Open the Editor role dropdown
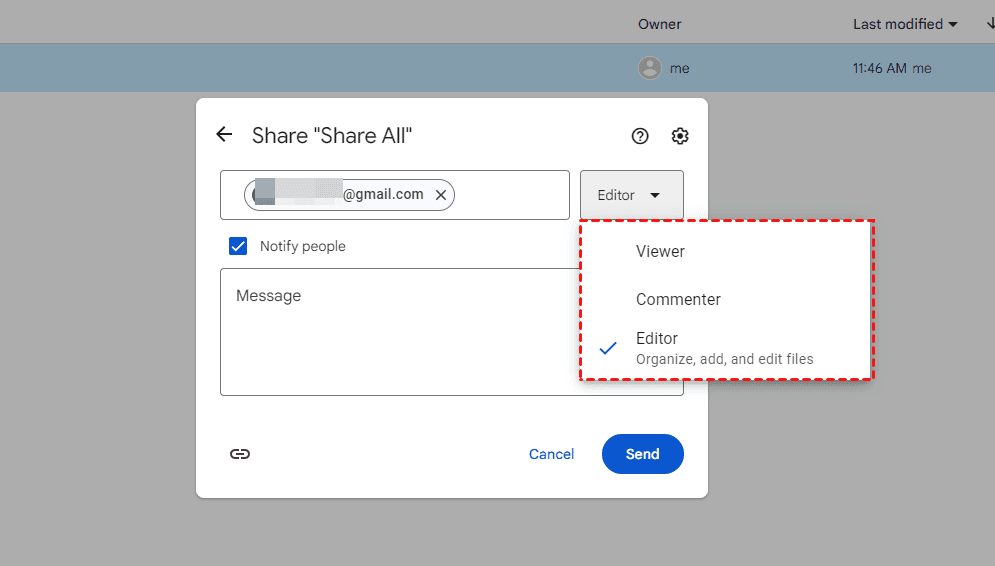This screenshot has width=995, height=566. pyautogui.click(x=631, y=195)
